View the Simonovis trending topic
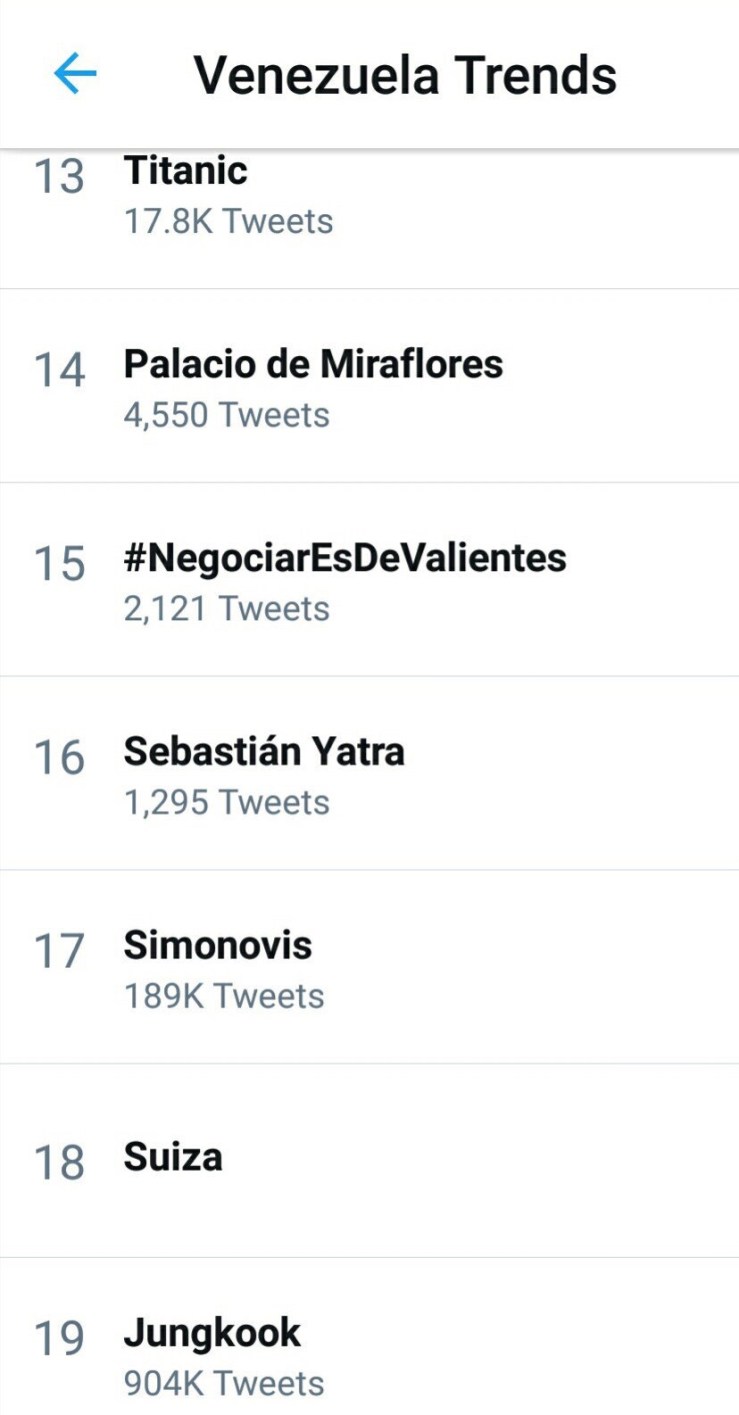Image resolution: width=739 pixels, height=1415 pixels. 218,945
